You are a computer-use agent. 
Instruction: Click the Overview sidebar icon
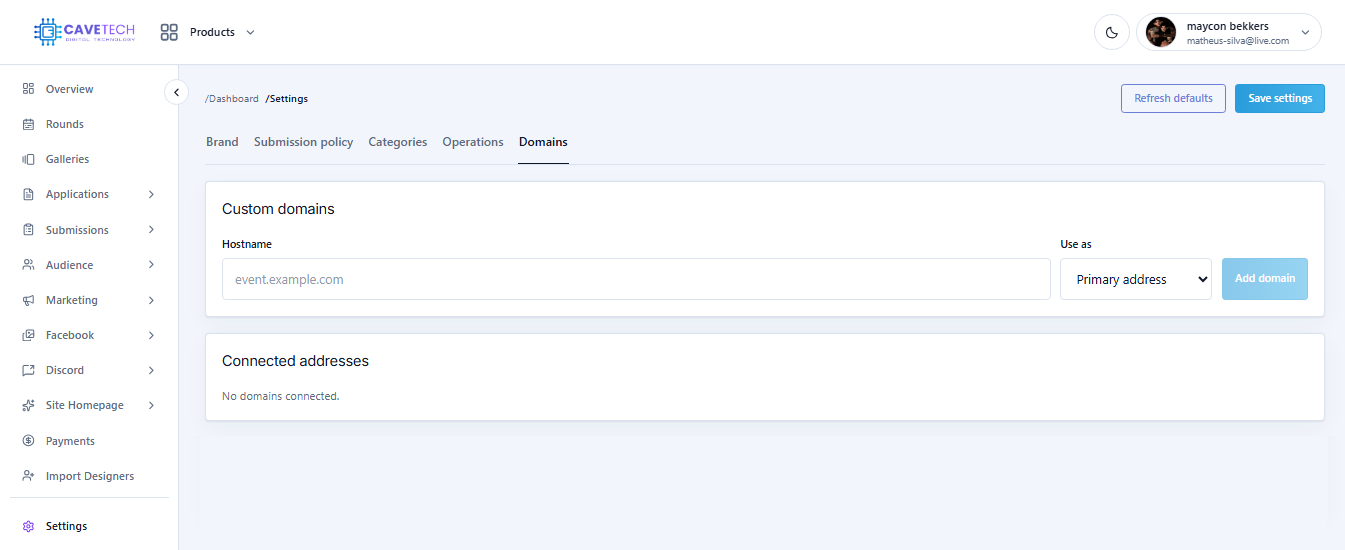click(28, 89)
